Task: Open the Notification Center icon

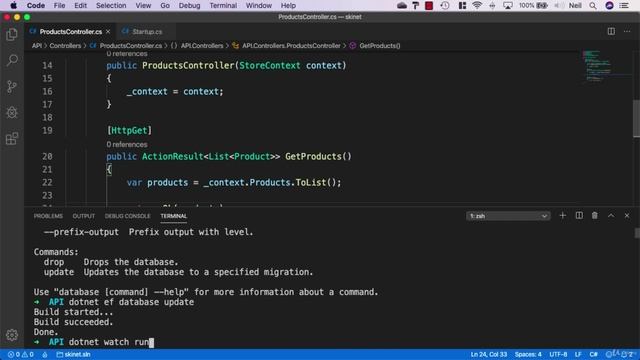Action: click(624, 5)
